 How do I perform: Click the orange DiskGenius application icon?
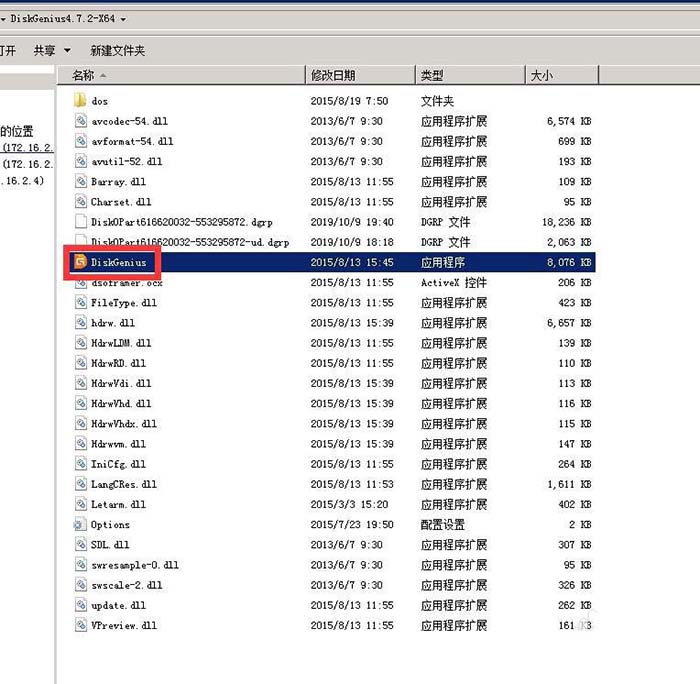click(80, 262)
